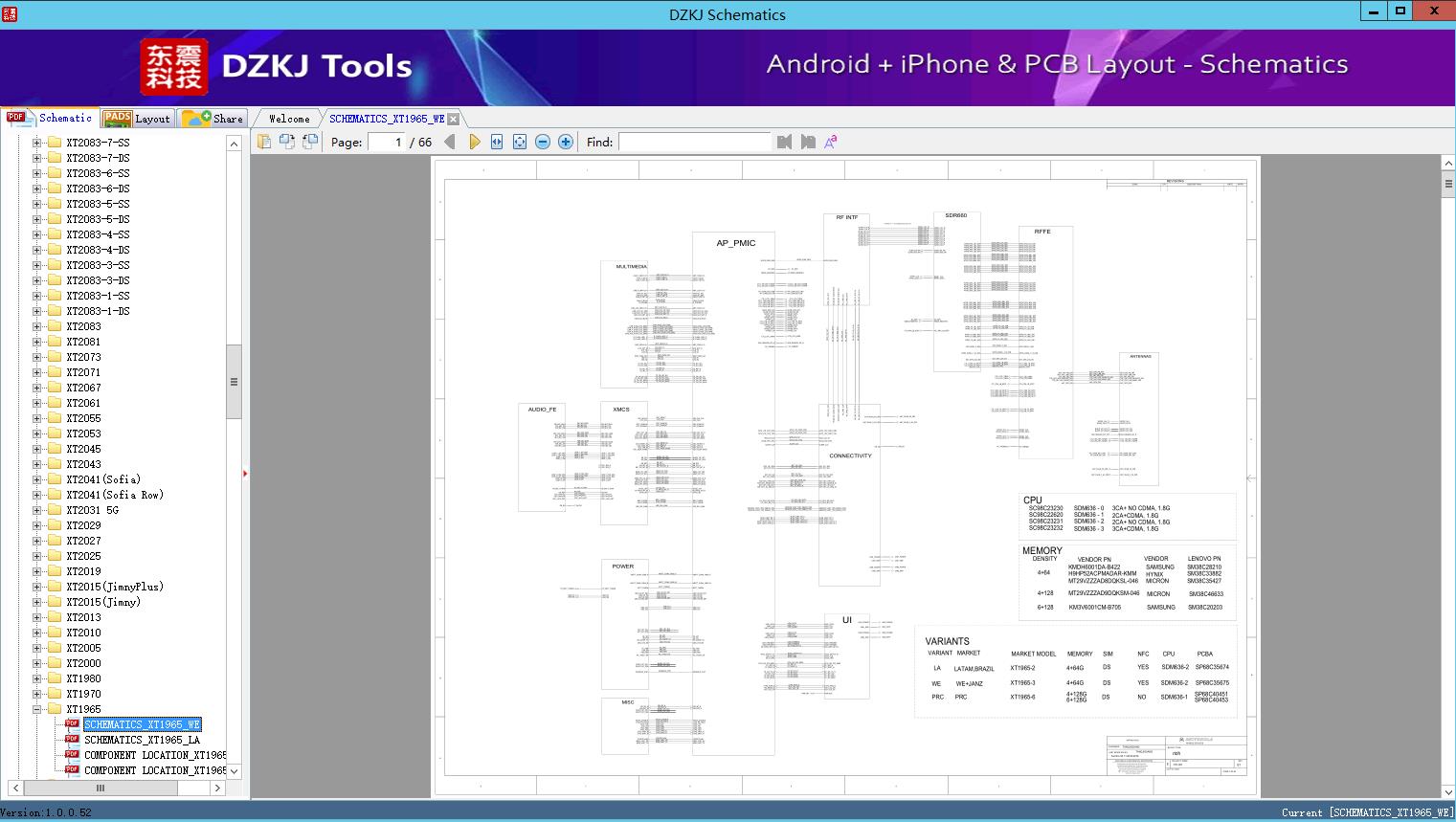Click the tree horizontal scrollbar thumb

[x=101, y=788]
